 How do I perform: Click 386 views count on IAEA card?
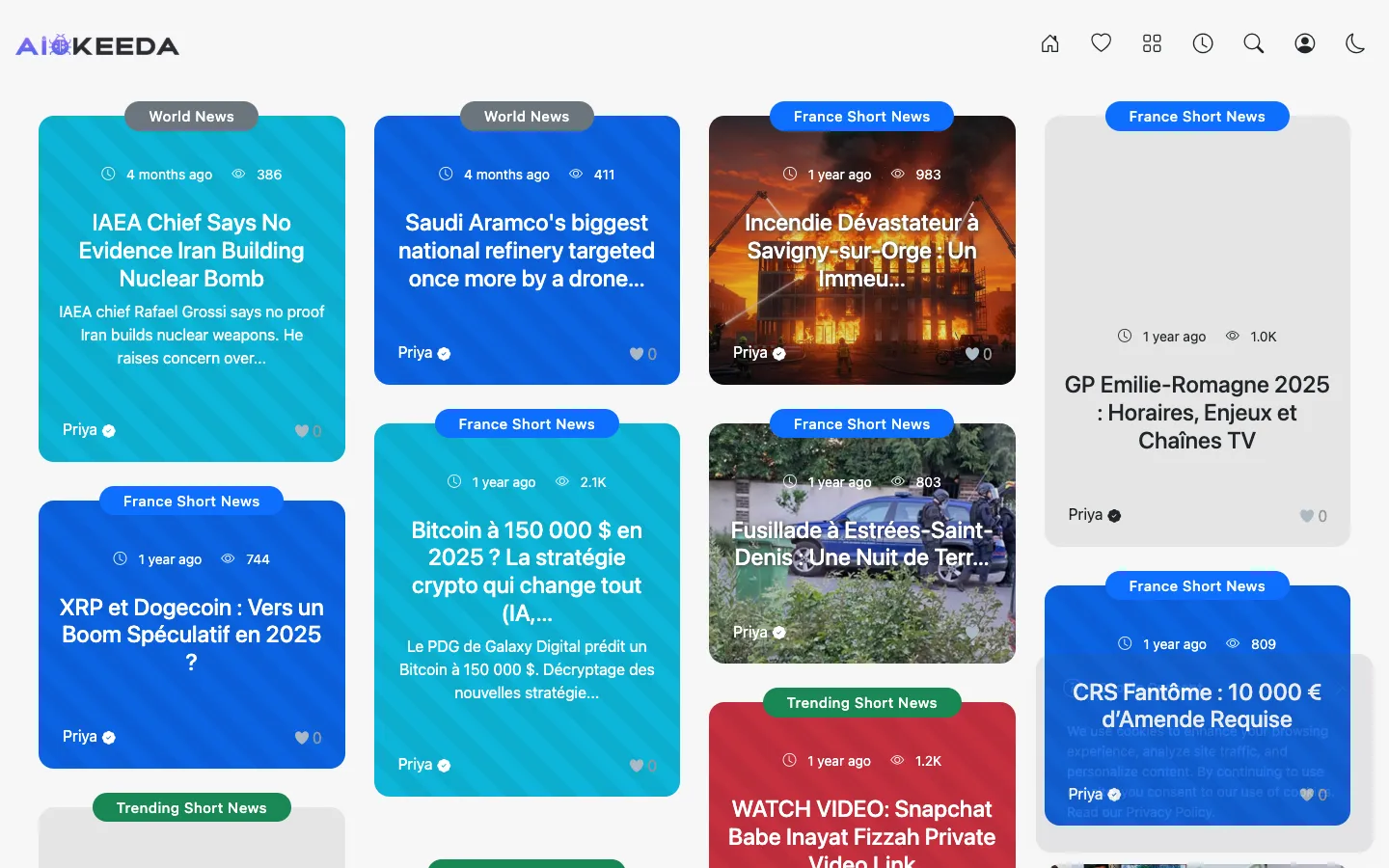pos(269,175)
